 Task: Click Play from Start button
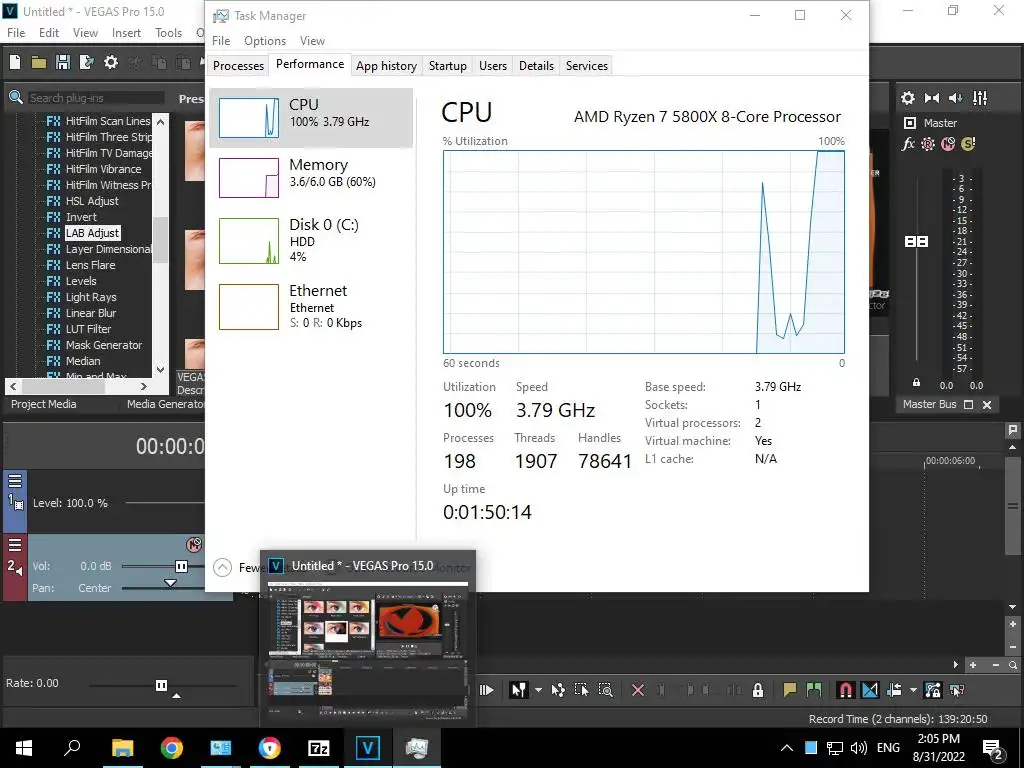(487, 690)
